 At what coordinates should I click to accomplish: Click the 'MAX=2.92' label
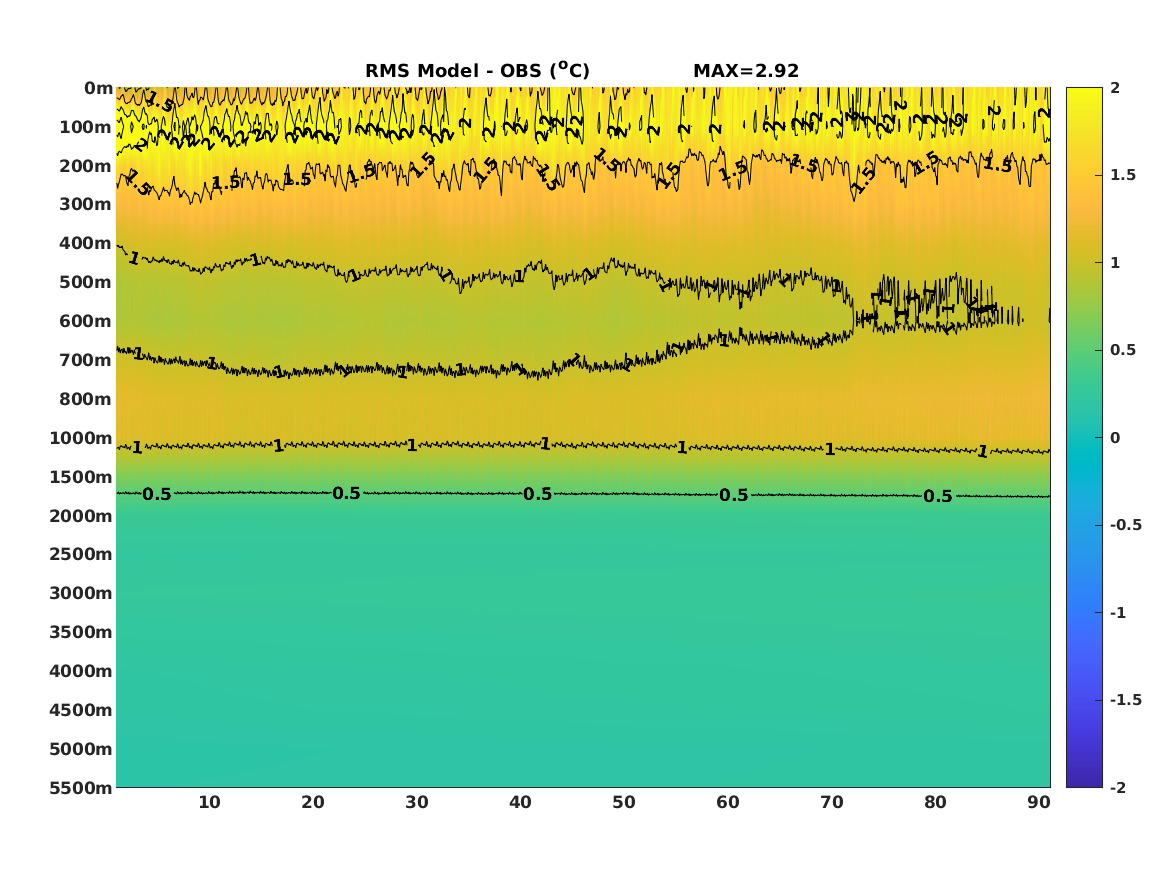click(x=746, y=71)
